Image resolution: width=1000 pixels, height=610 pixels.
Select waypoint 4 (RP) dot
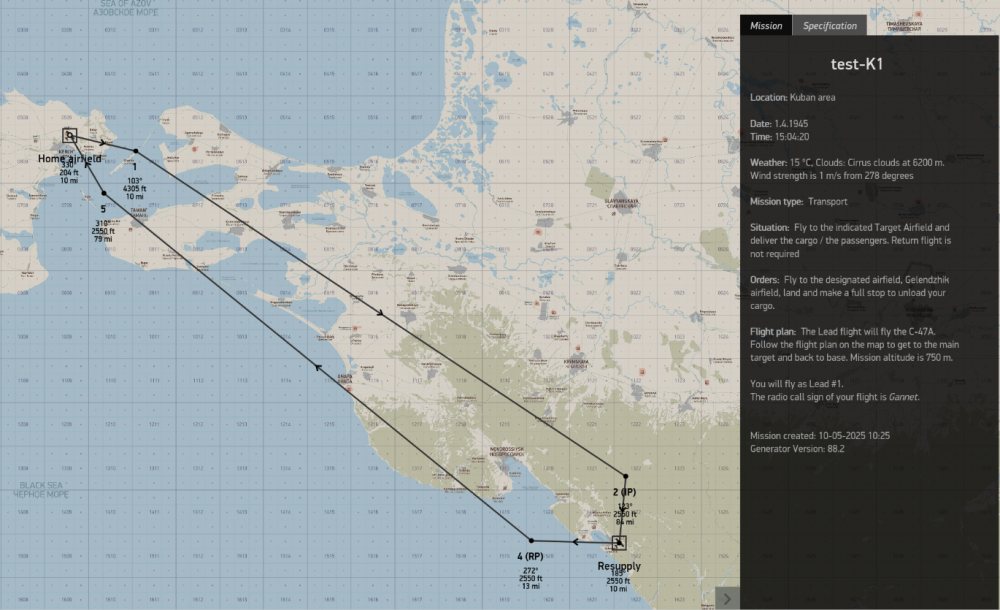tap(531, 540)
